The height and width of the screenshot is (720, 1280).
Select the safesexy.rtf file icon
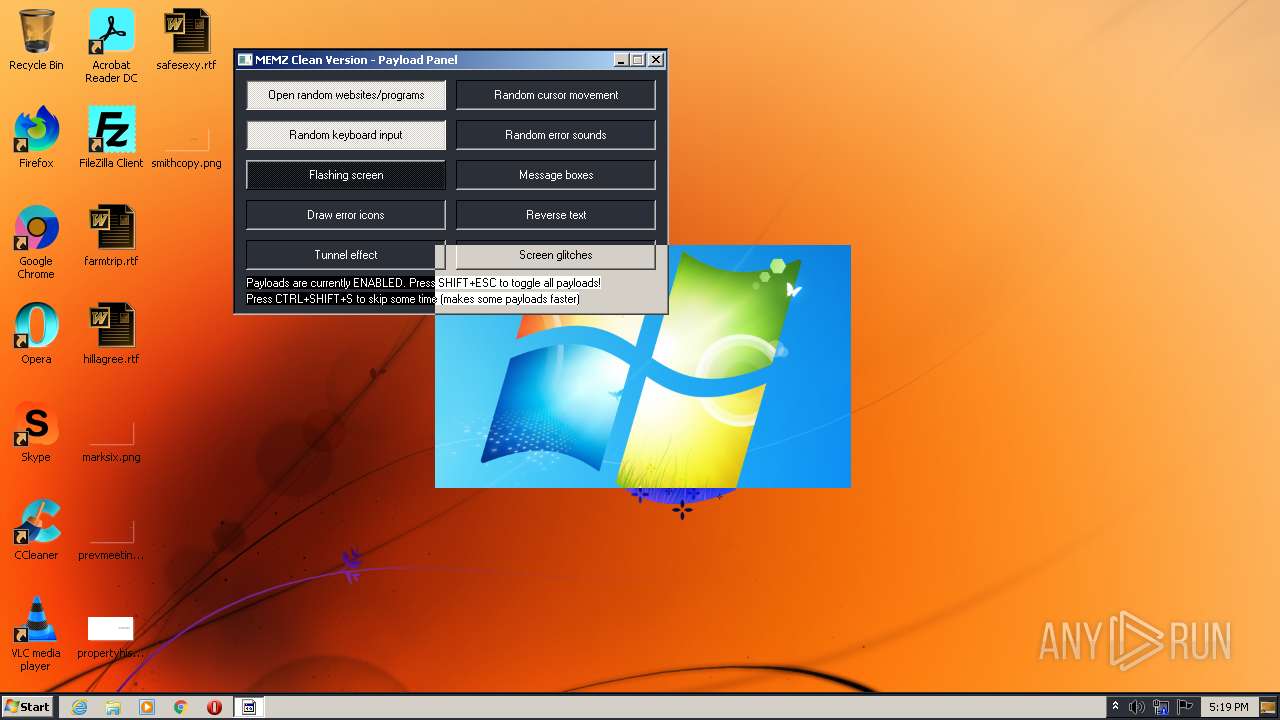pyautogui.click(x=186, y=40)
